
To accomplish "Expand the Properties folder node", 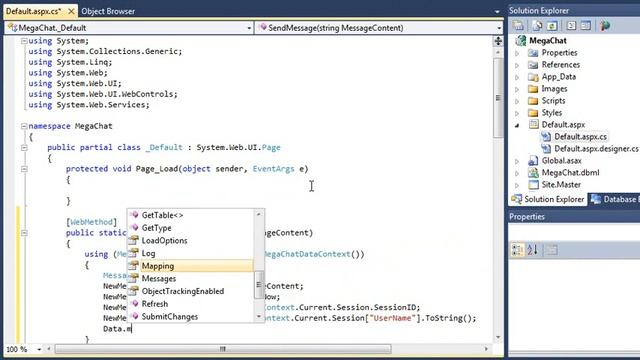I will (x=517, y=53).
